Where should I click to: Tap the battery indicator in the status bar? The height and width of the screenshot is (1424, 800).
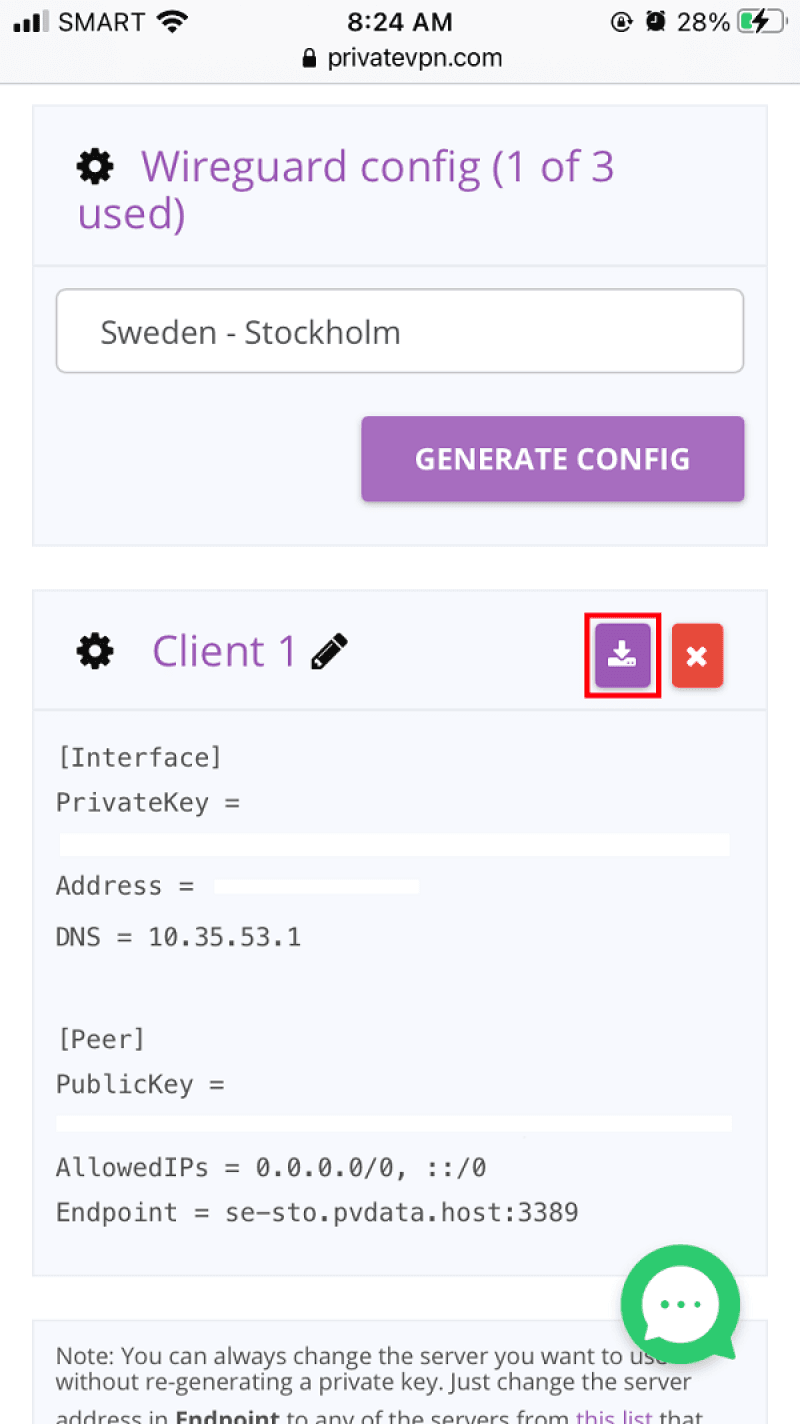[x=758, y=22]
